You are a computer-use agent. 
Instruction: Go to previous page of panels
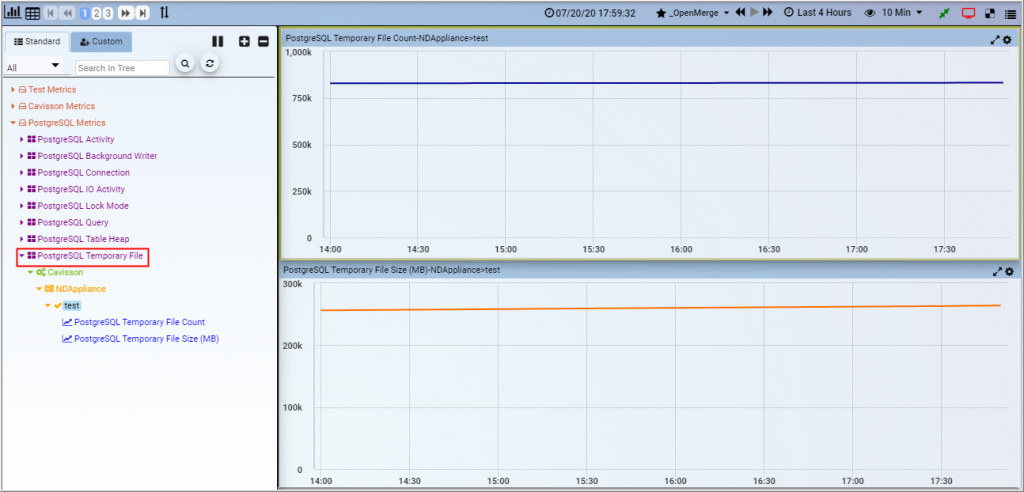pos(67,13)
